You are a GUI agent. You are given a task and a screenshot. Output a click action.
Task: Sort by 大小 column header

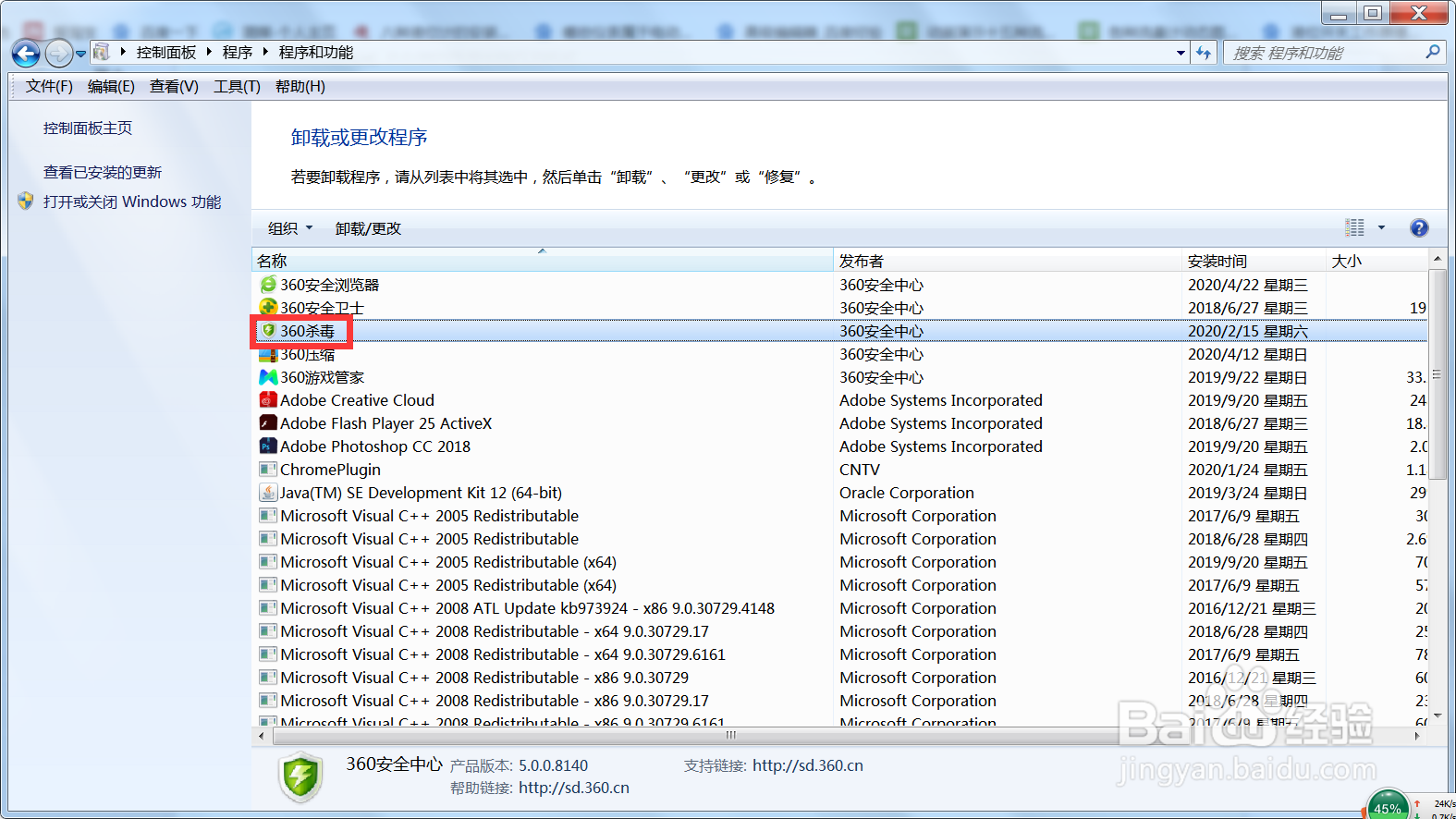tap(1376, 261)
